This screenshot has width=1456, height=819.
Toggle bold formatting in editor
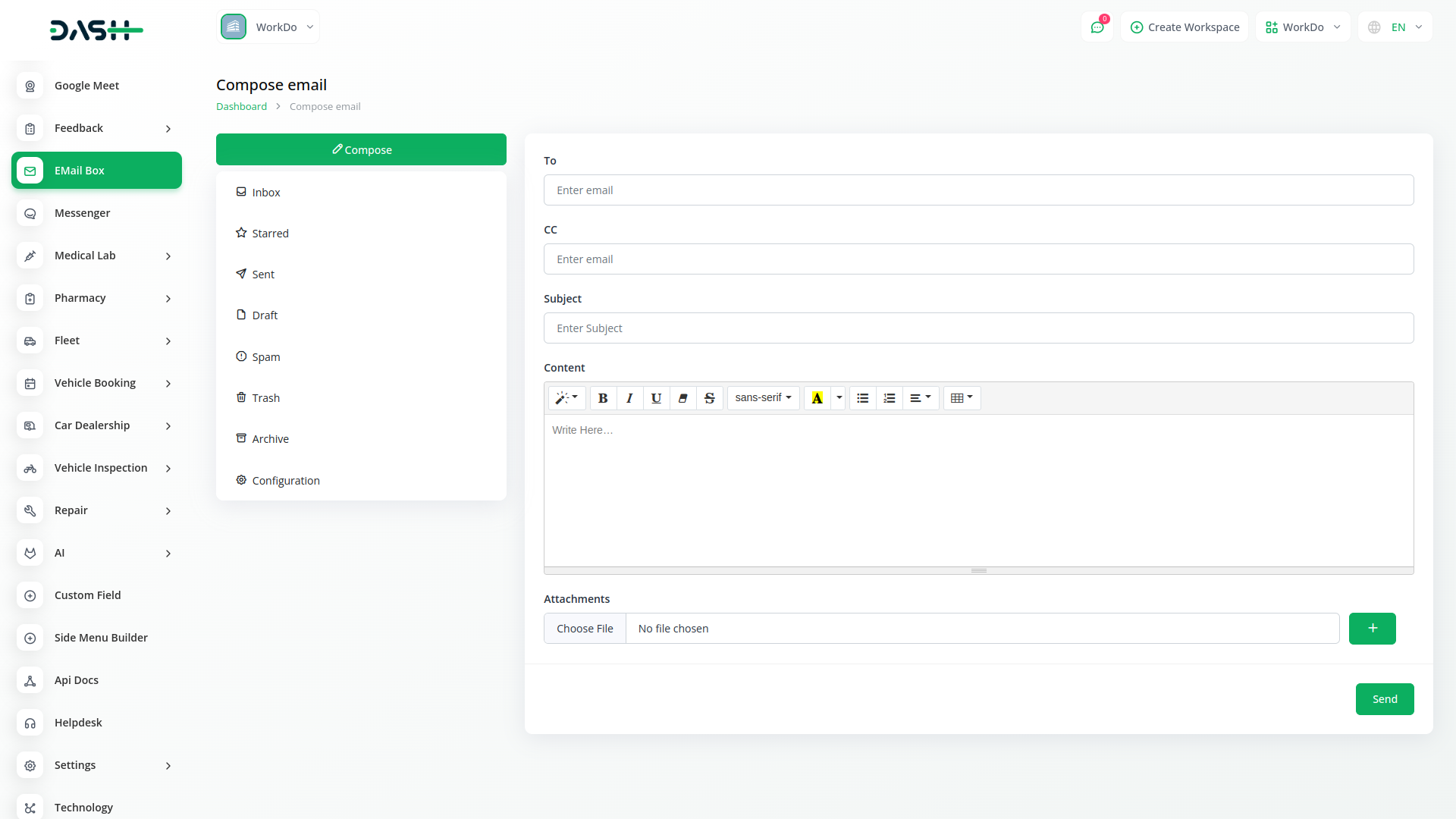pos(603,398)
